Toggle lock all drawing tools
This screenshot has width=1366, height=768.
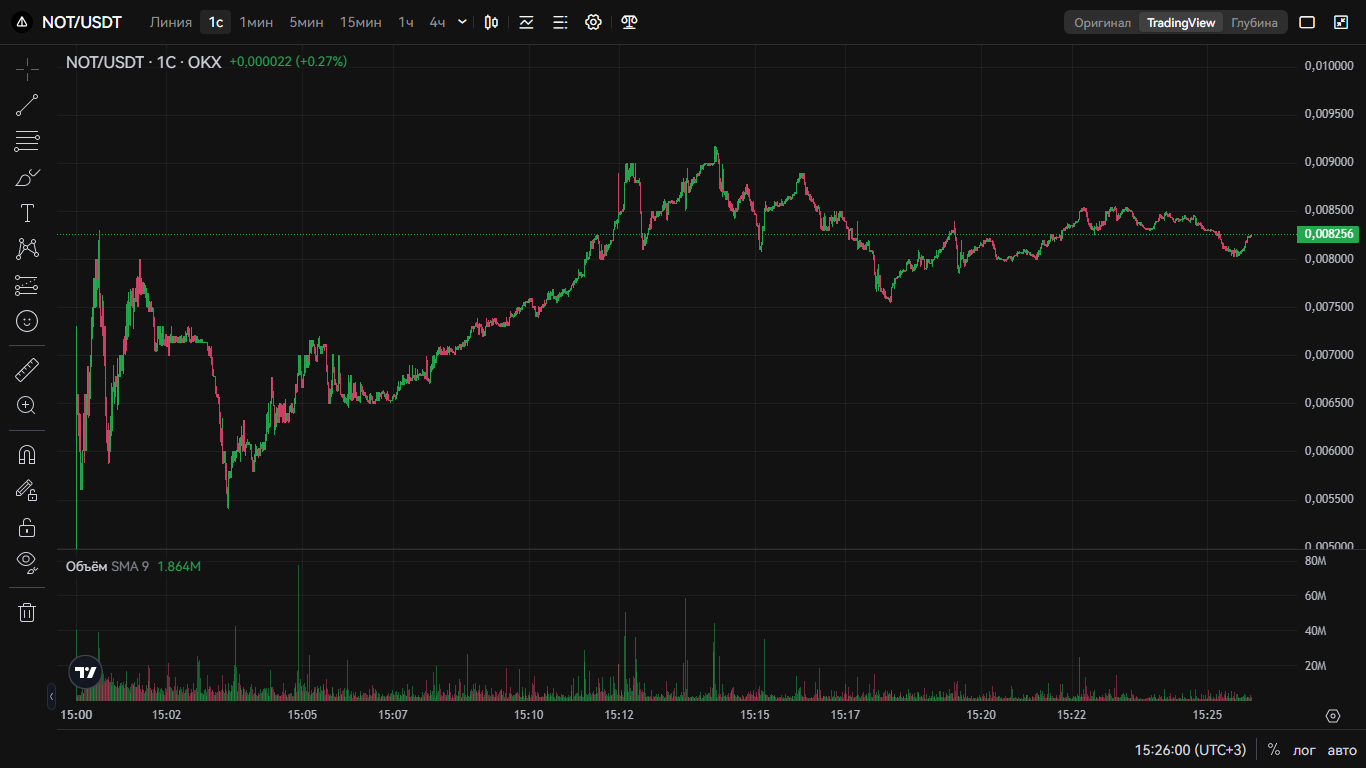pos(27,527)
